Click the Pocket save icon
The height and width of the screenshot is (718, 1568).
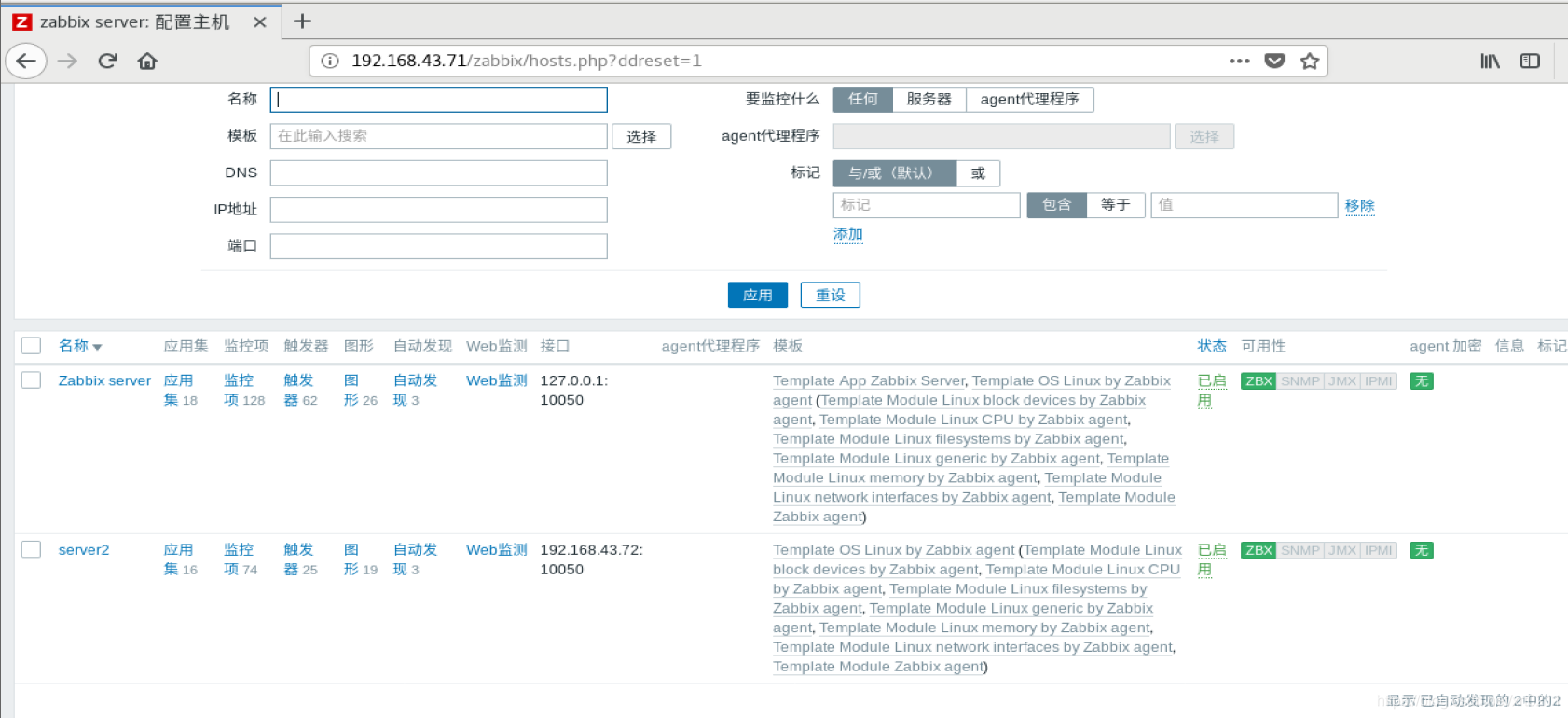click(x=1274, y=62)
